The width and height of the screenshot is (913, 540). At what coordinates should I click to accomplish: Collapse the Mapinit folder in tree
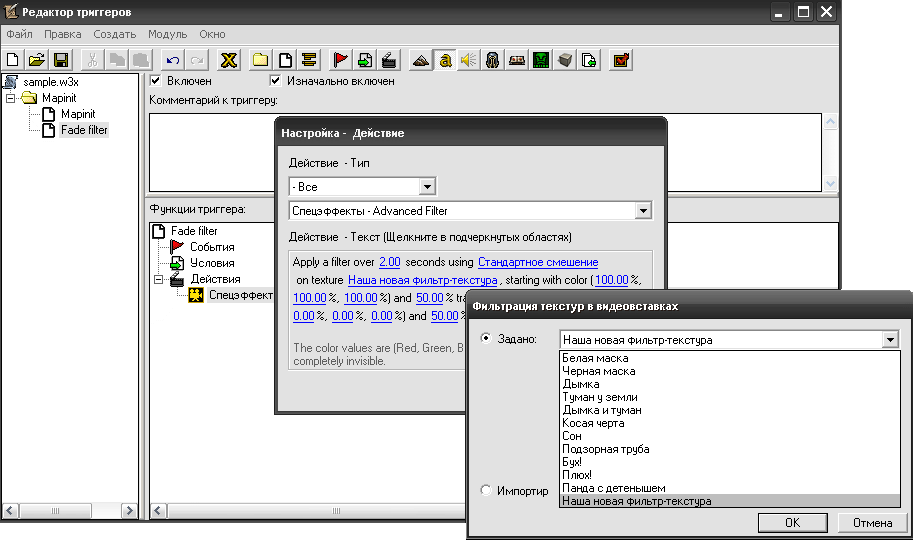pyautogui.click(x=11, y=98)
